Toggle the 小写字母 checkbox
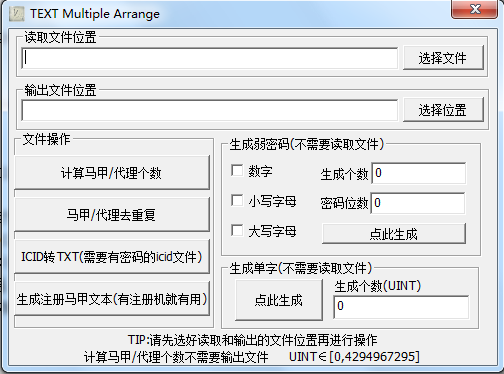504x374 pixels. [237, 200]
